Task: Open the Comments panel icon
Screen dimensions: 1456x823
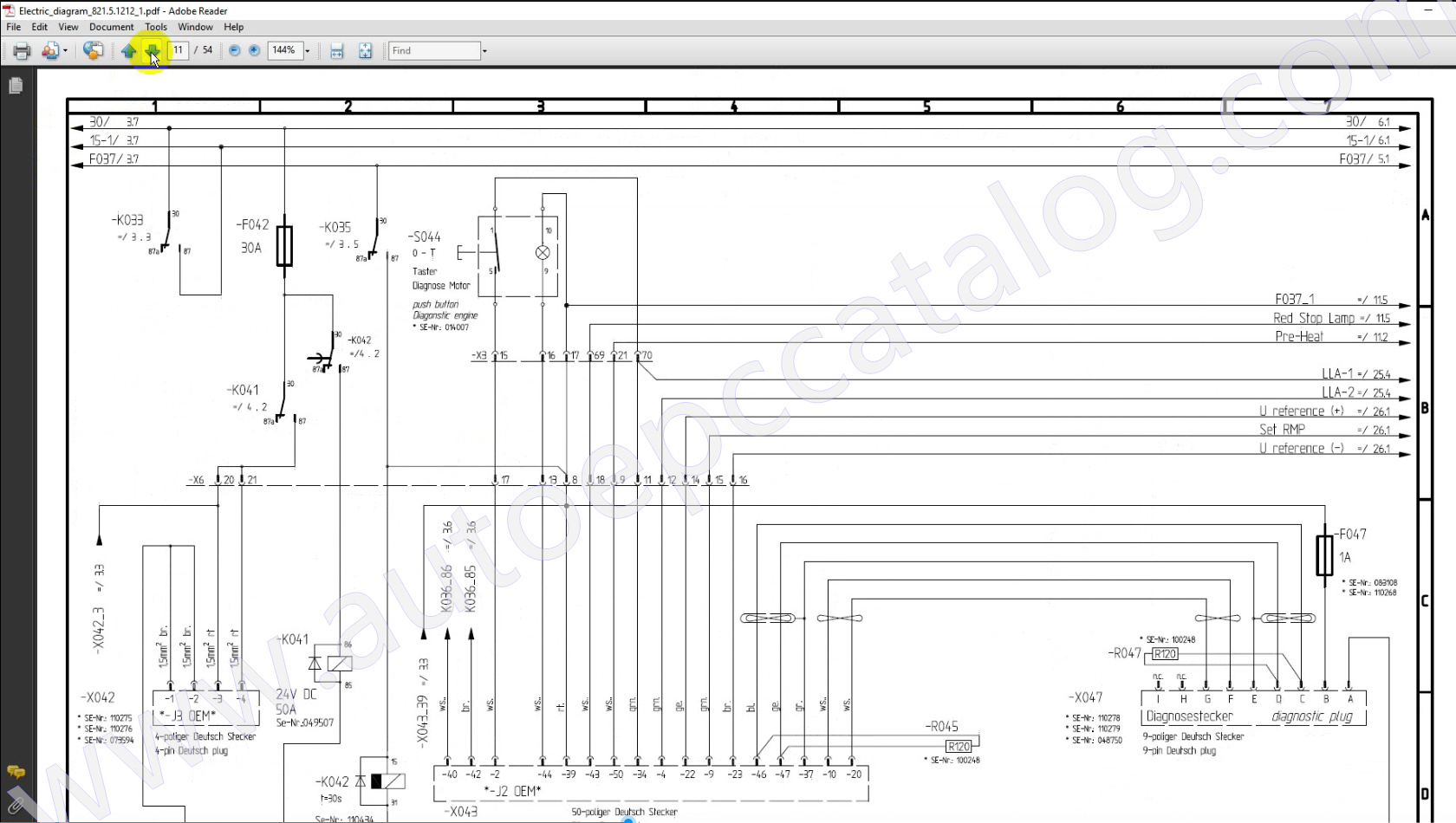Action: (16, 773)
